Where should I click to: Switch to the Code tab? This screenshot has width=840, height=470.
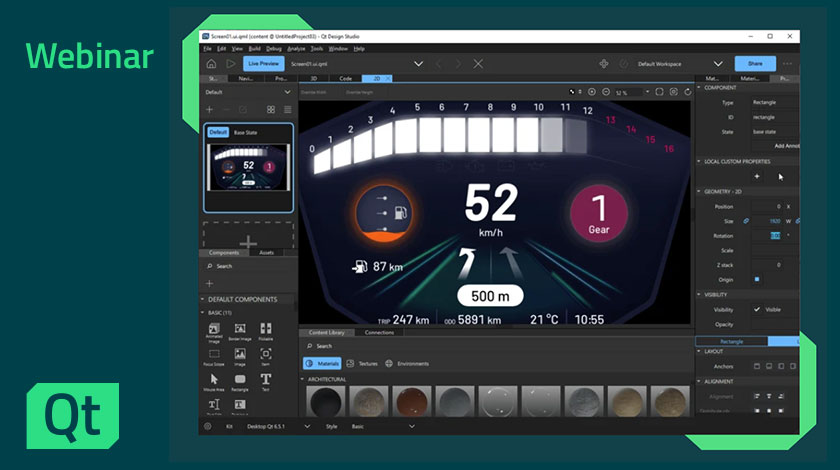345,78
